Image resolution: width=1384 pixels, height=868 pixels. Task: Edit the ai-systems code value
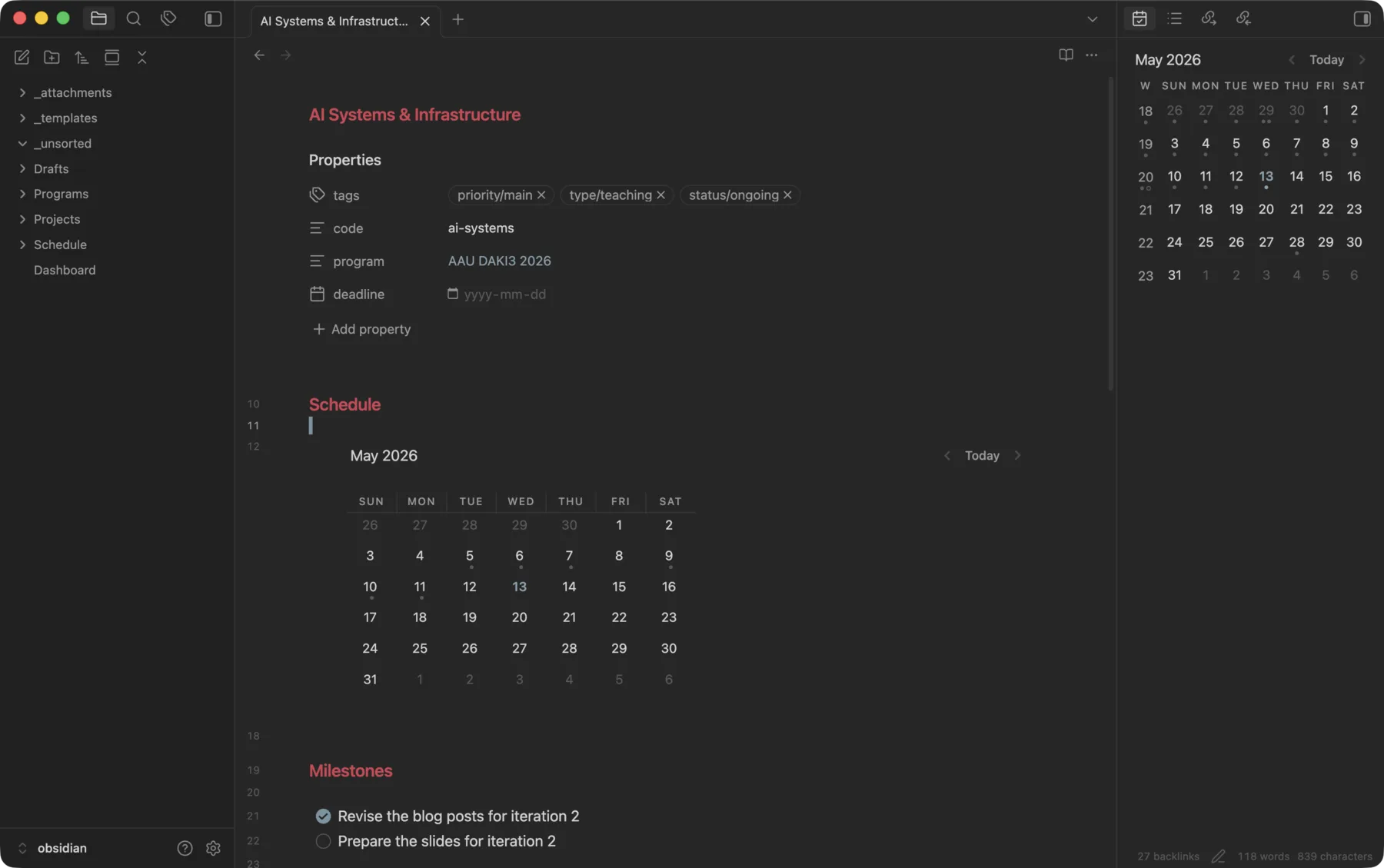481,228
